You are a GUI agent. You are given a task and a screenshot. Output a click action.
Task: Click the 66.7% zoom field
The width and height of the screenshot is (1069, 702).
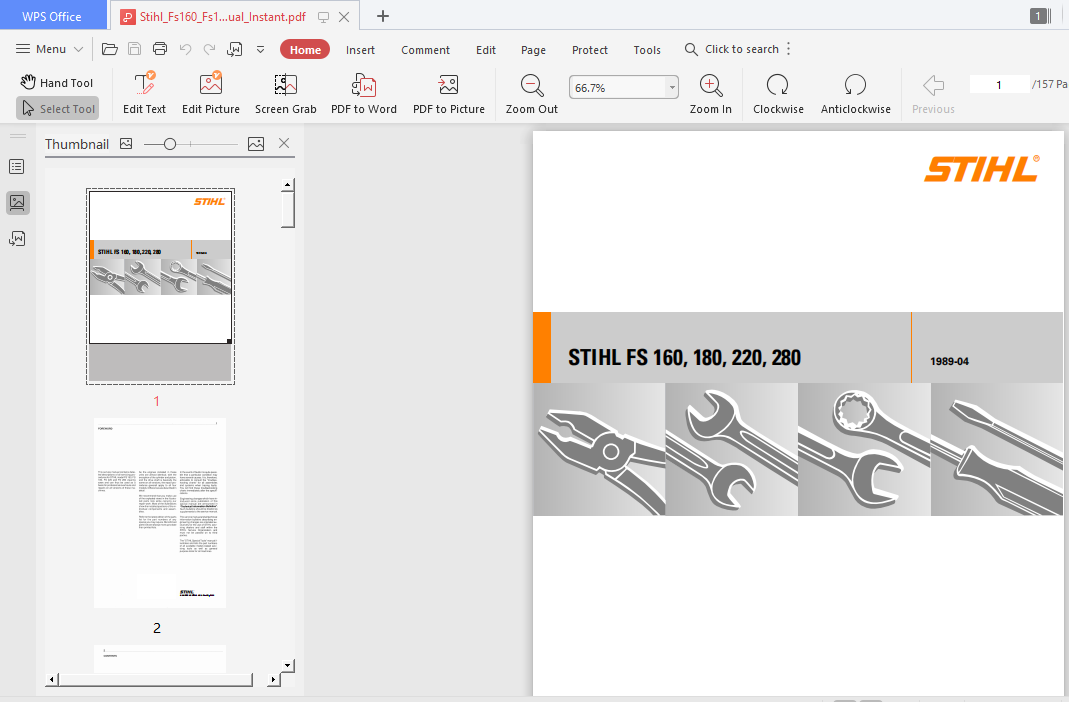pos(618,87)
